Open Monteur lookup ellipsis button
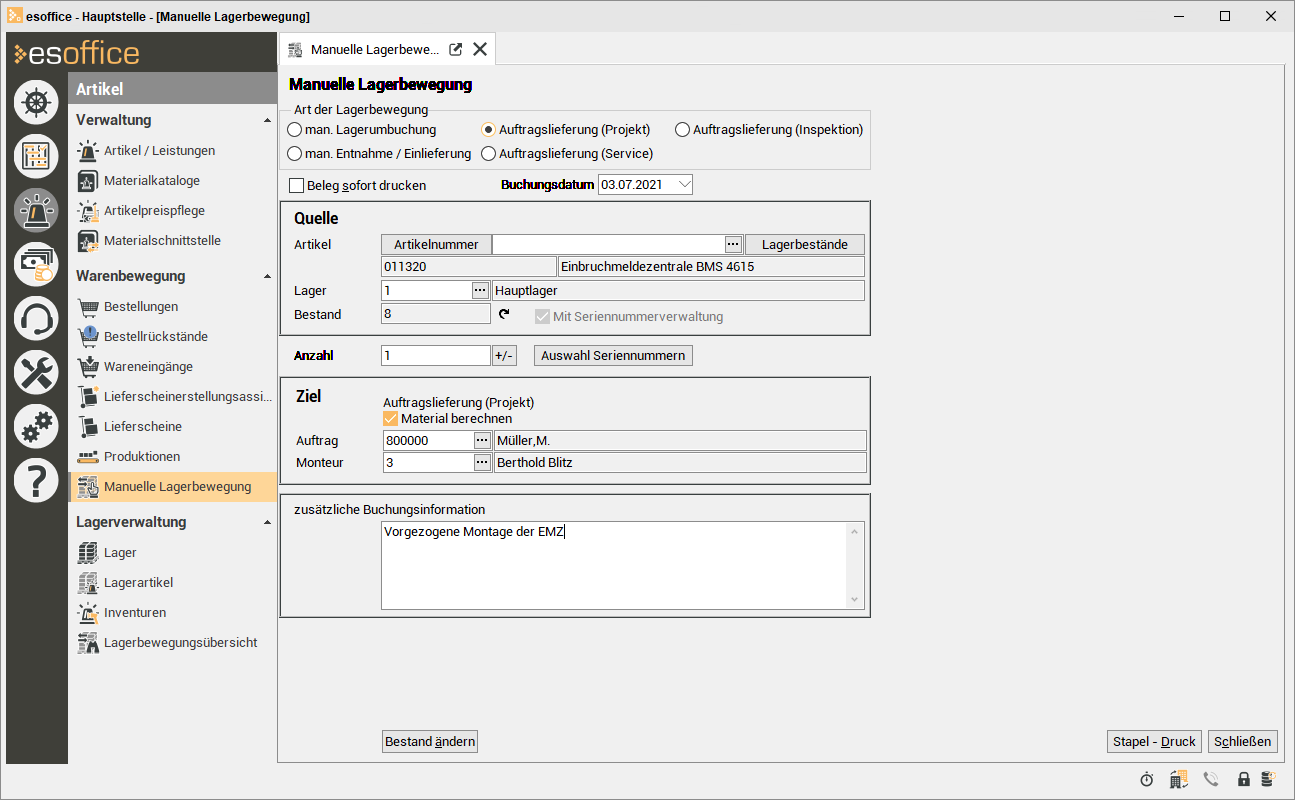This screenshot has height=800, width=1295. tap(482, 463)
